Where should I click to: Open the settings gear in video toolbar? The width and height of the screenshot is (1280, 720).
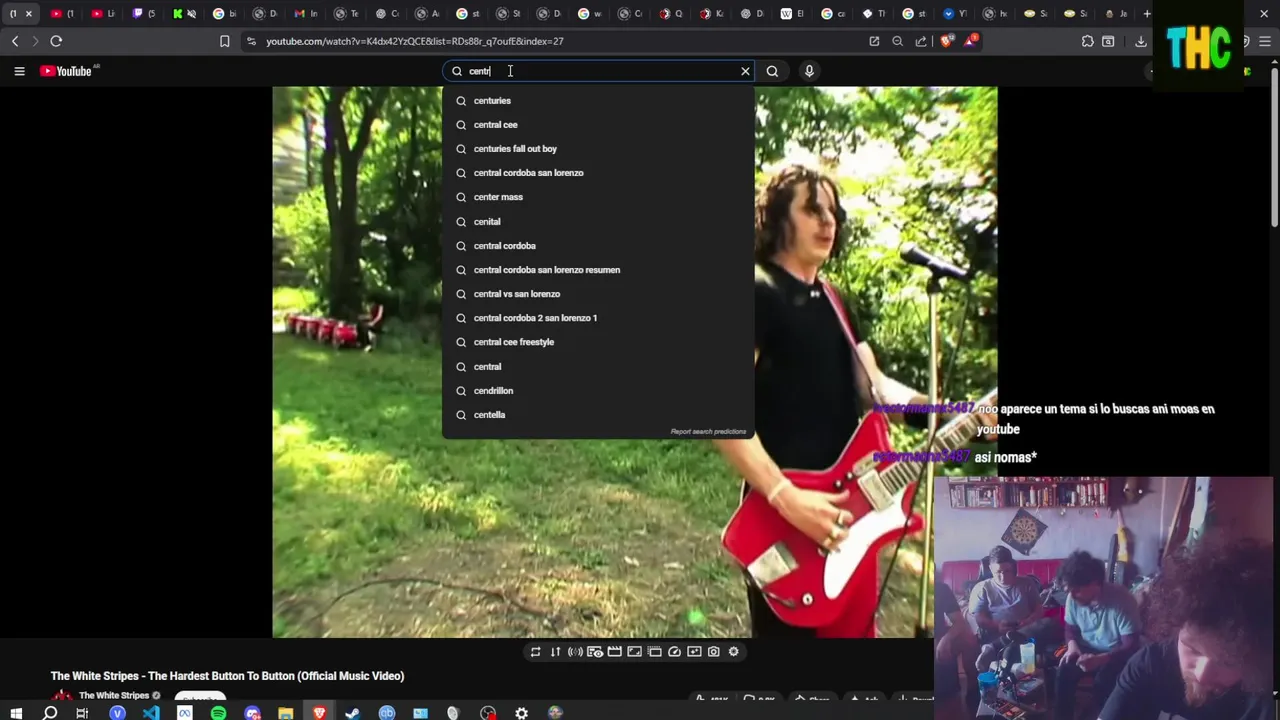click(x=733, y=652)
